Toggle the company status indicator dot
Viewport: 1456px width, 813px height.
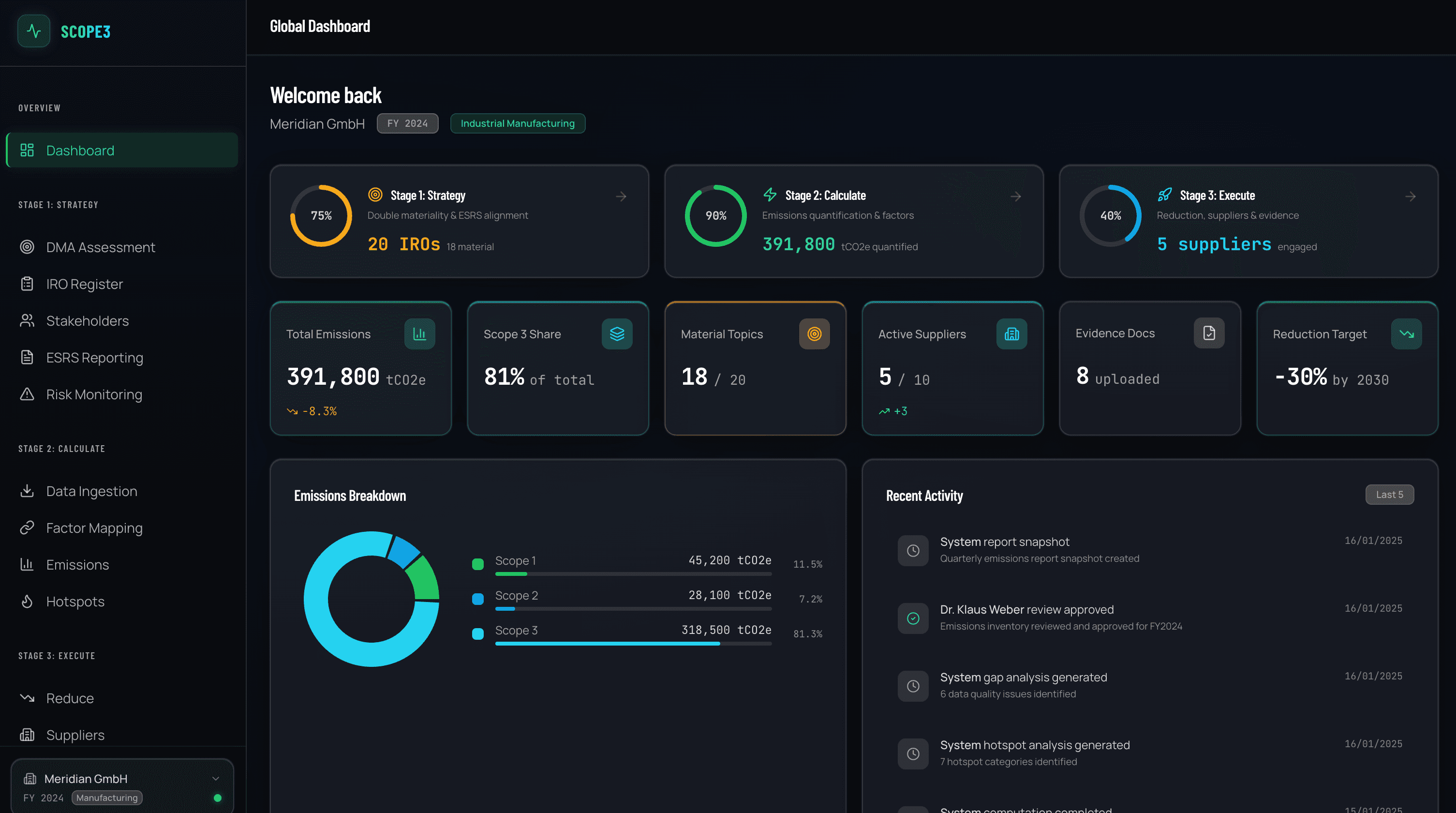[x=218, y=798]
